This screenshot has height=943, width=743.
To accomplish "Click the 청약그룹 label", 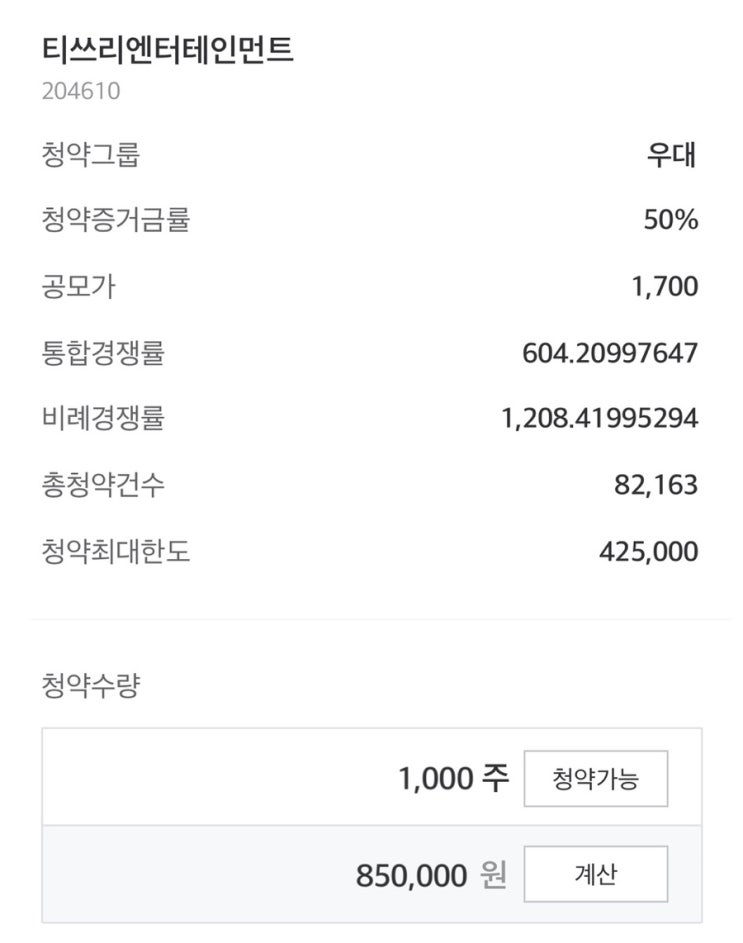I will click(x=91, y=155).
